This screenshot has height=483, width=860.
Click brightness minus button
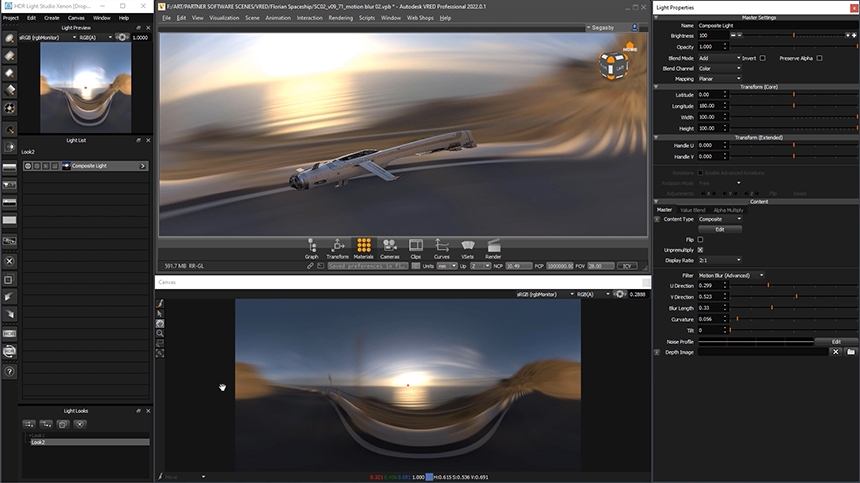pos(733,35)
